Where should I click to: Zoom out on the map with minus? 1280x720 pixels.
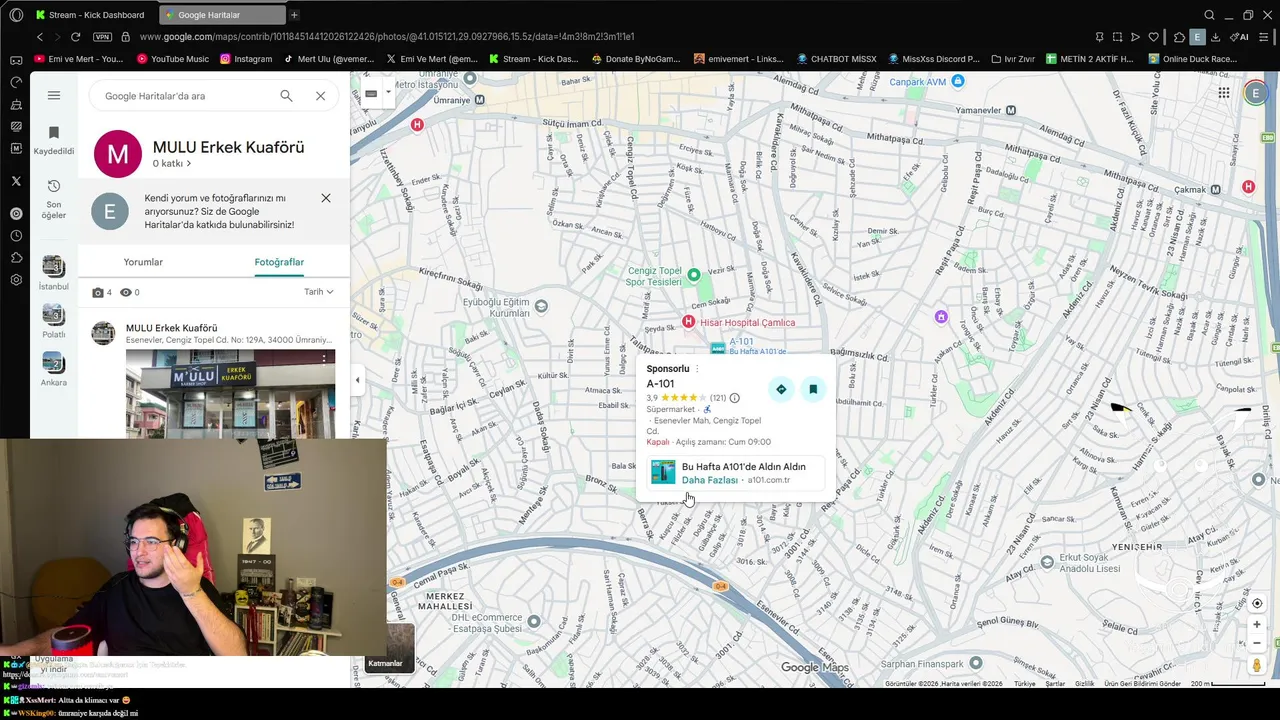click(x=1257, y=643)
